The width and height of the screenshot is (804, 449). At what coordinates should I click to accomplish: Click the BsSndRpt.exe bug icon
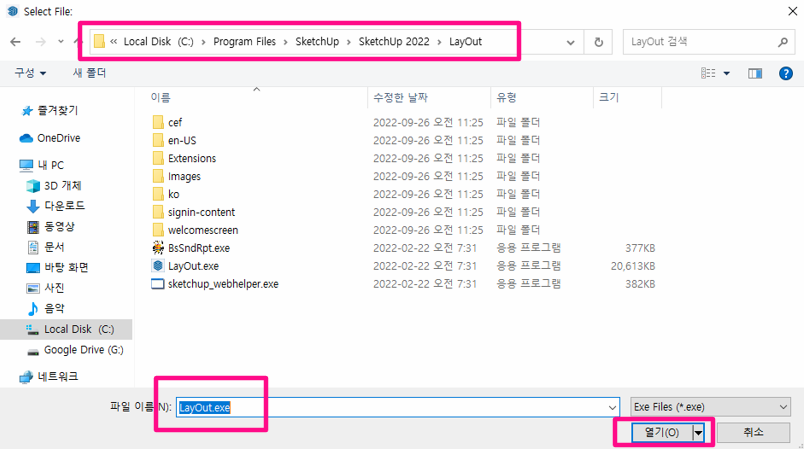[x=158, y=248]
